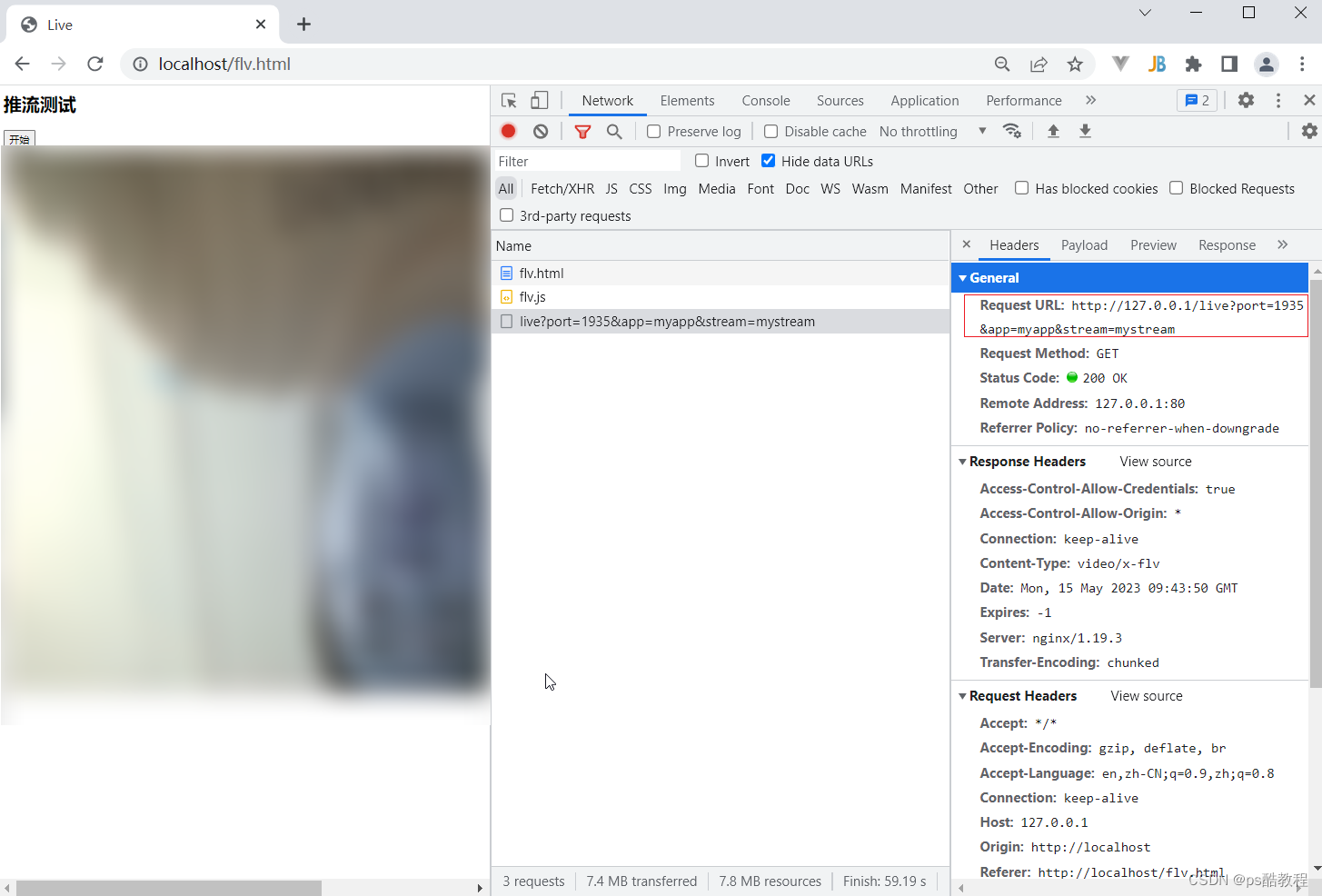The image size is (1322, 896).
Task: Open the zoom magnifier in address bar
Action: (x=1002, y=64)
